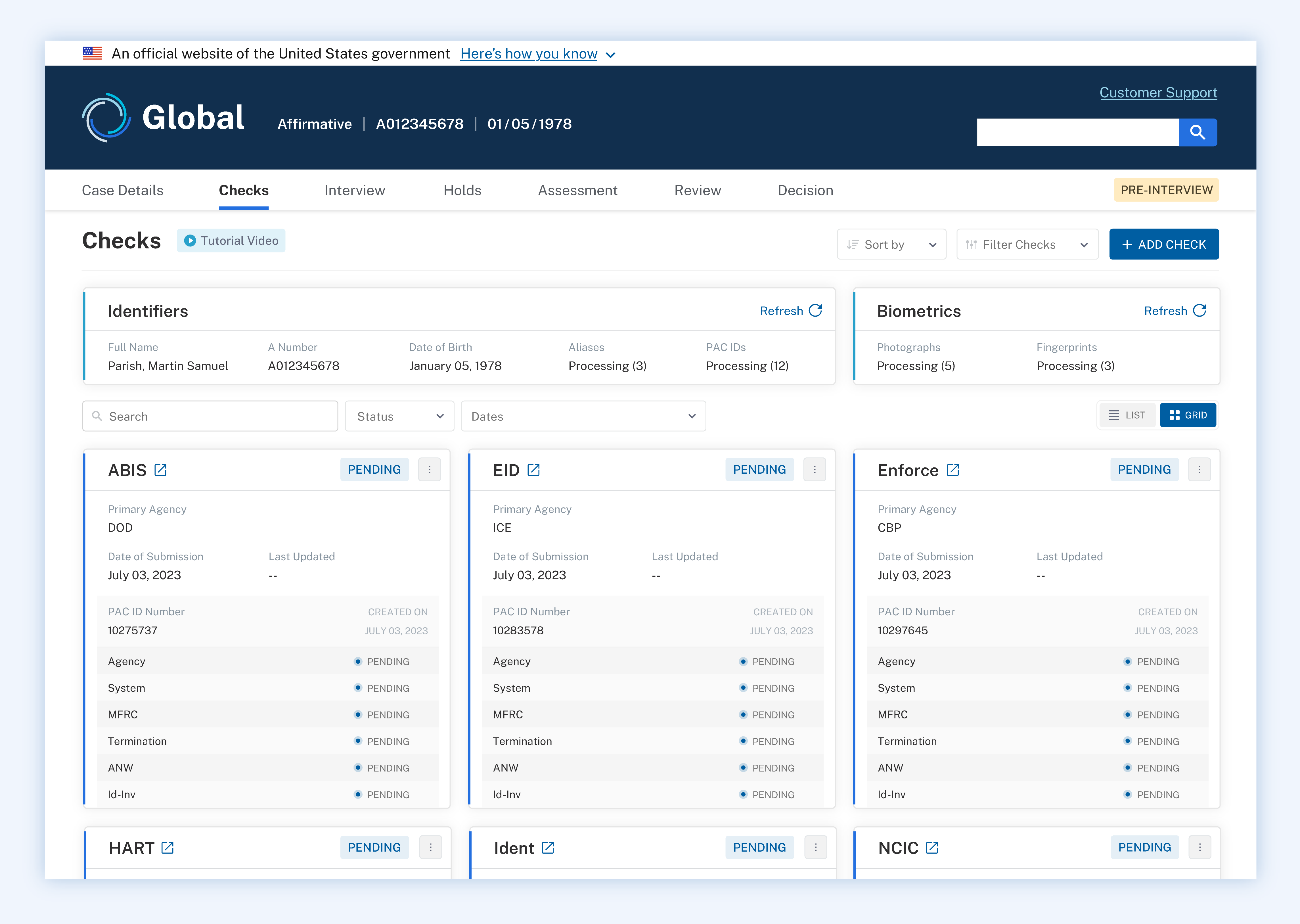Open the Assessment tab
The height and width of the screenshot is (924, 1300).
[x=577, y=191]
